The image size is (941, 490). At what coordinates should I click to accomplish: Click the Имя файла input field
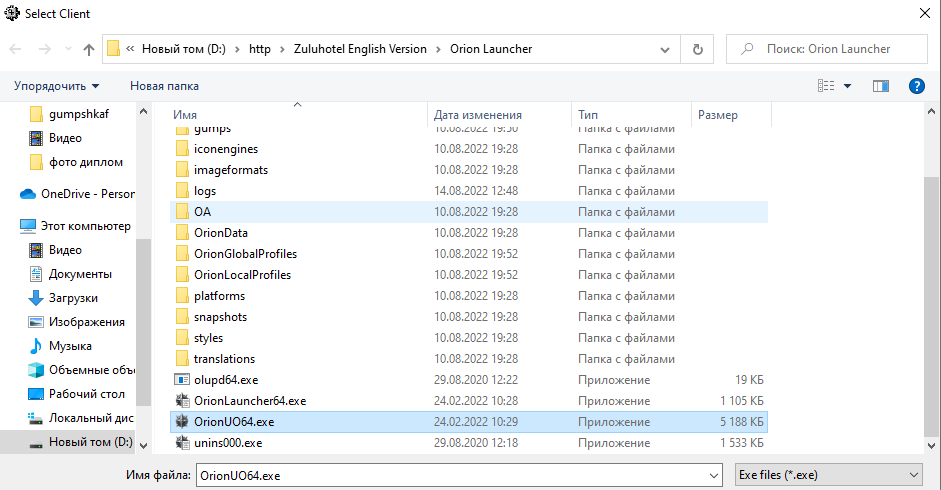[x=451, y=476]
